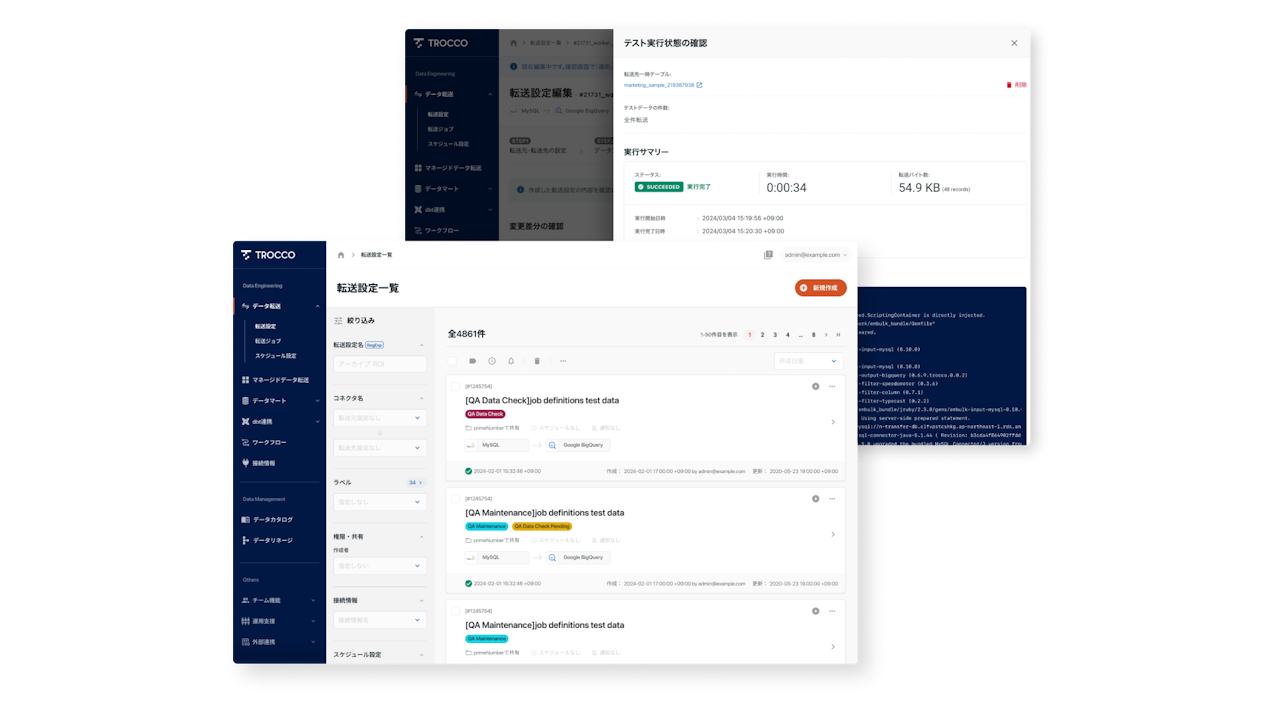Click the trash delete icon in the list toolbar
Image resolution: width=1280 pixels, height=720 pixels.
point(537,361)
